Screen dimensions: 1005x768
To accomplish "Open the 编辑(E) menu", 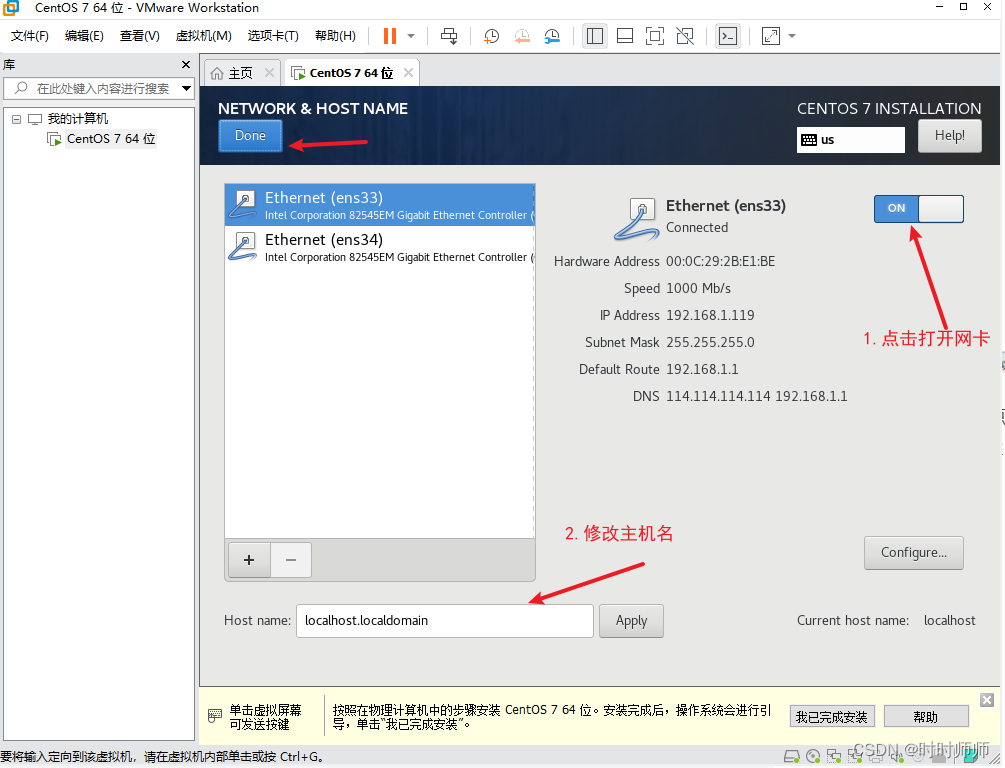I will [84, 36].
